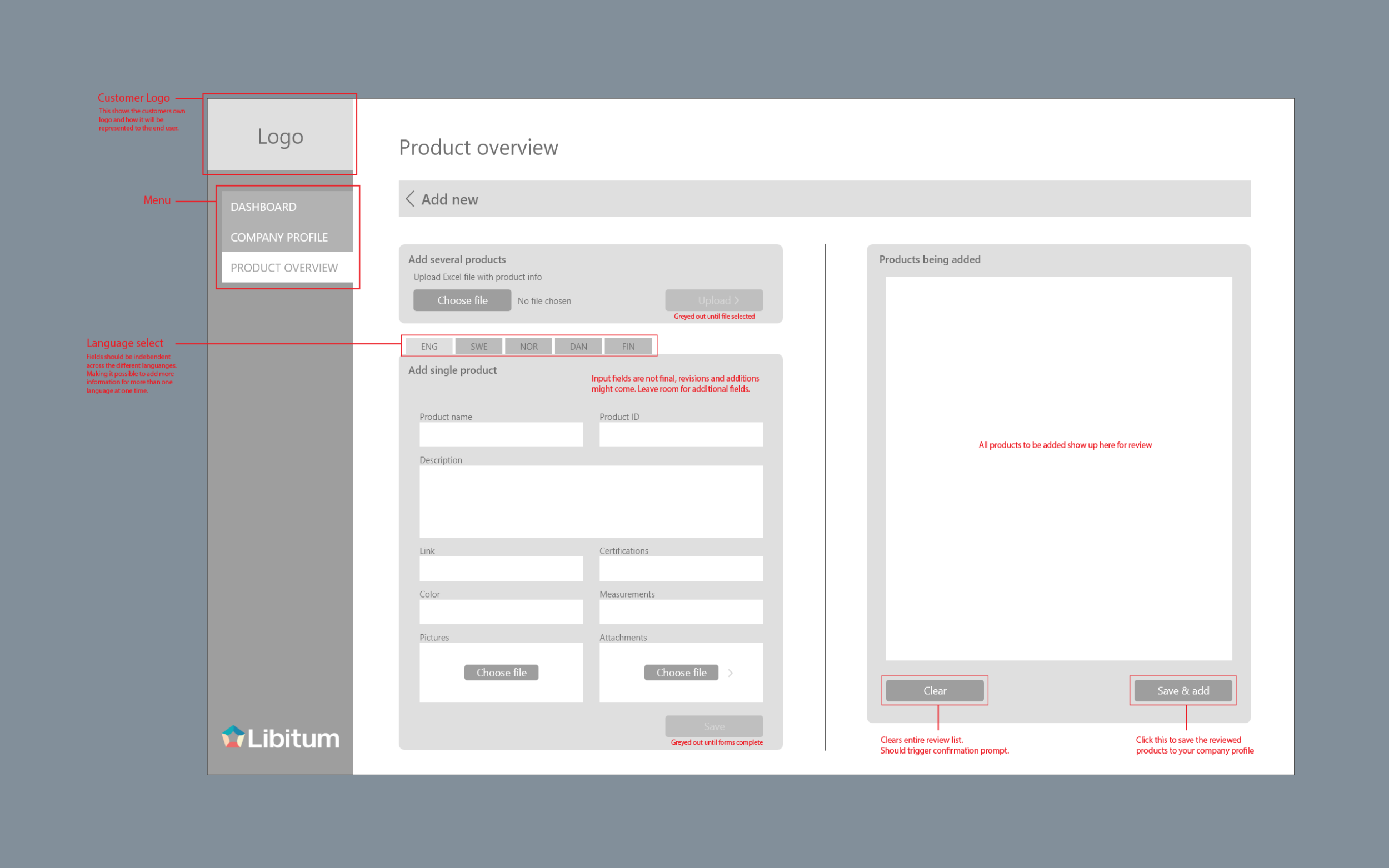The width and height of the screenshot is (1389, 868).
Task: Click the chevron beside Attachments Choose file
Action: (730, 672)
